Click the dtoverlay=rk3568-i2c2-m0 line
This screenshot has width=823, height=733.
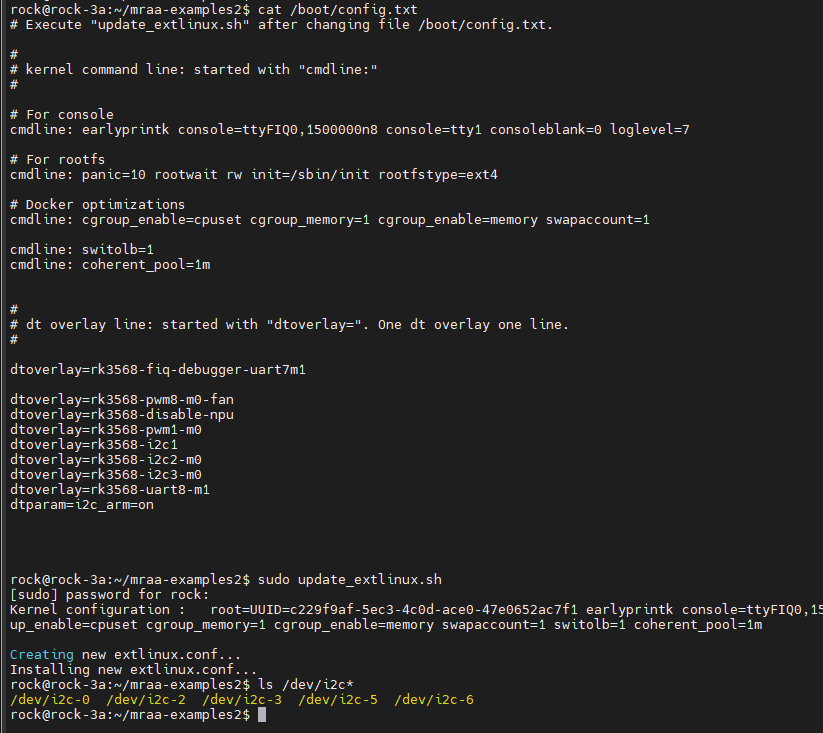(106, 460)
